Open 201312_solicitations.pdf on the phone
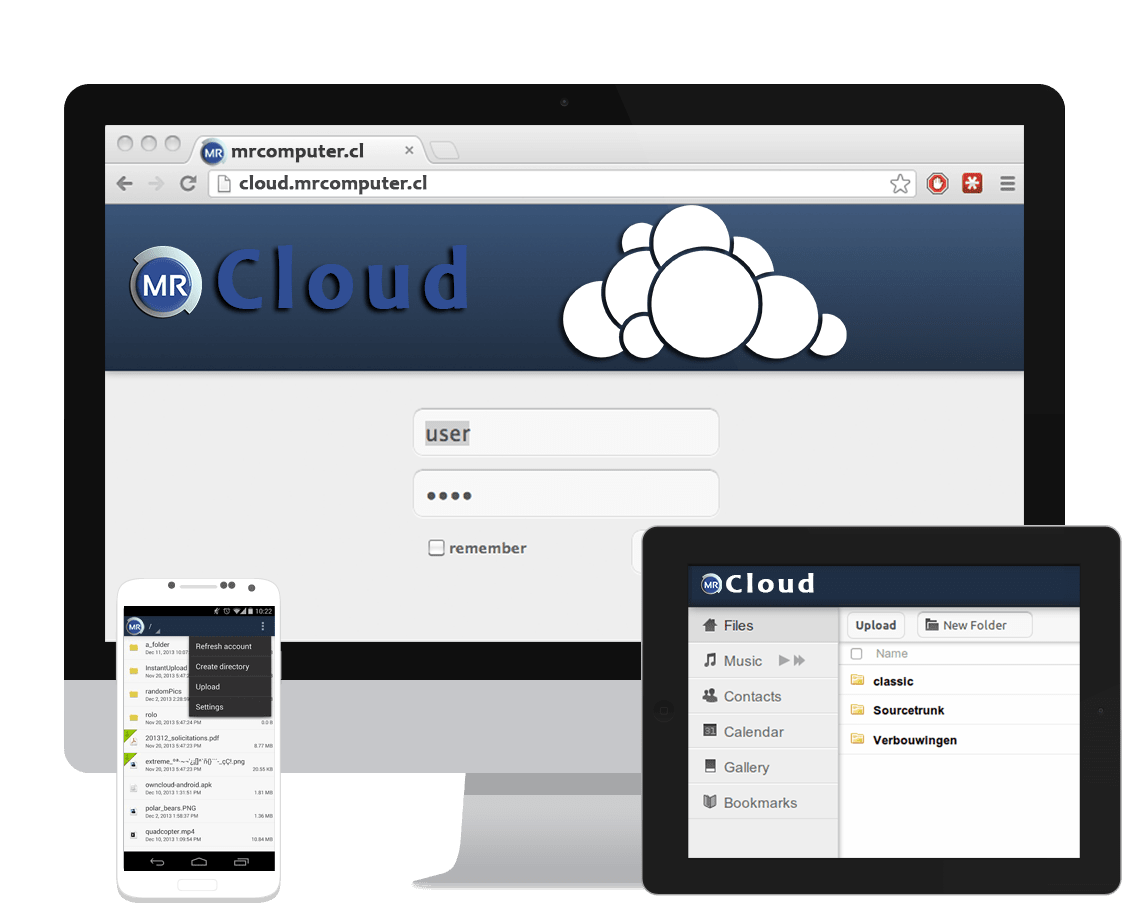The image size is (1127, 923). [199, 741]
